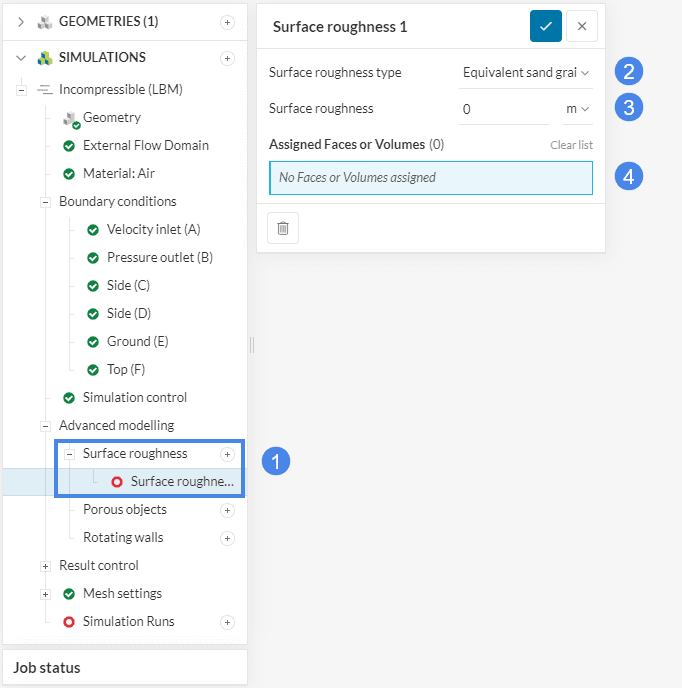Click Clear list link

pos(571,145)
